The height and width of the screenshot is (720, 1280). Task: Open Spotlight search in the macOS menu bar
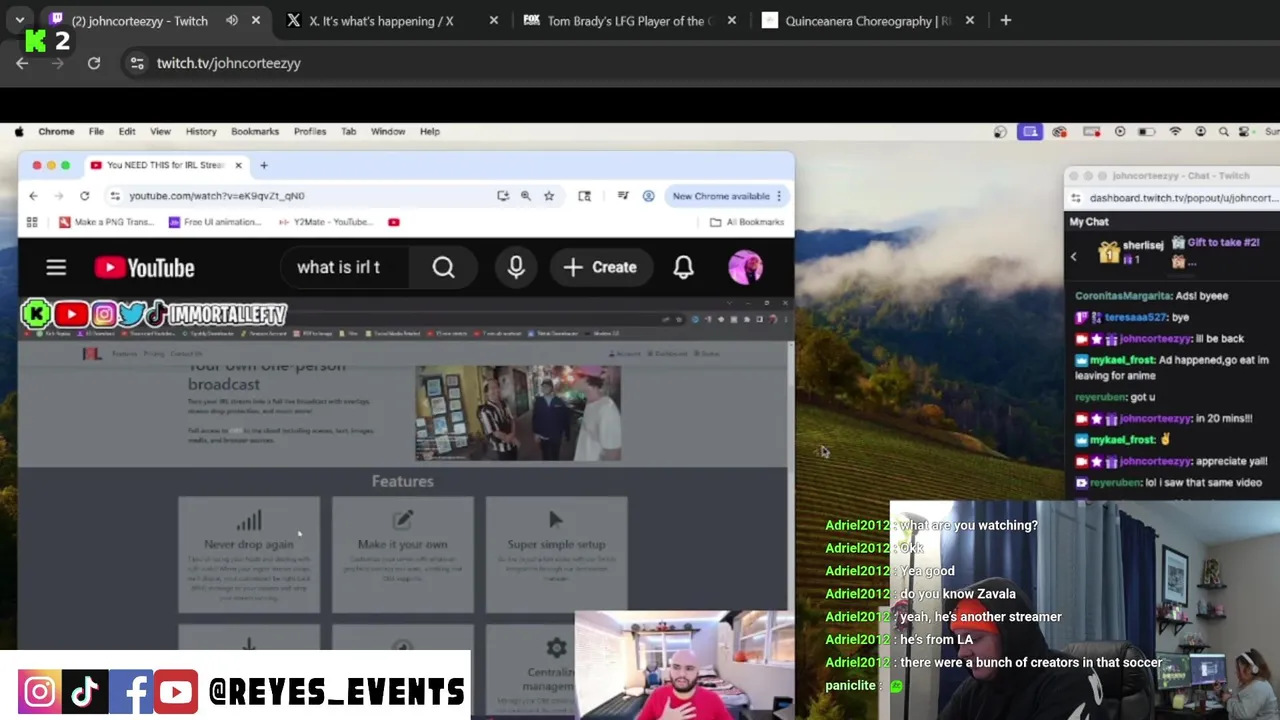point(1223,131)
